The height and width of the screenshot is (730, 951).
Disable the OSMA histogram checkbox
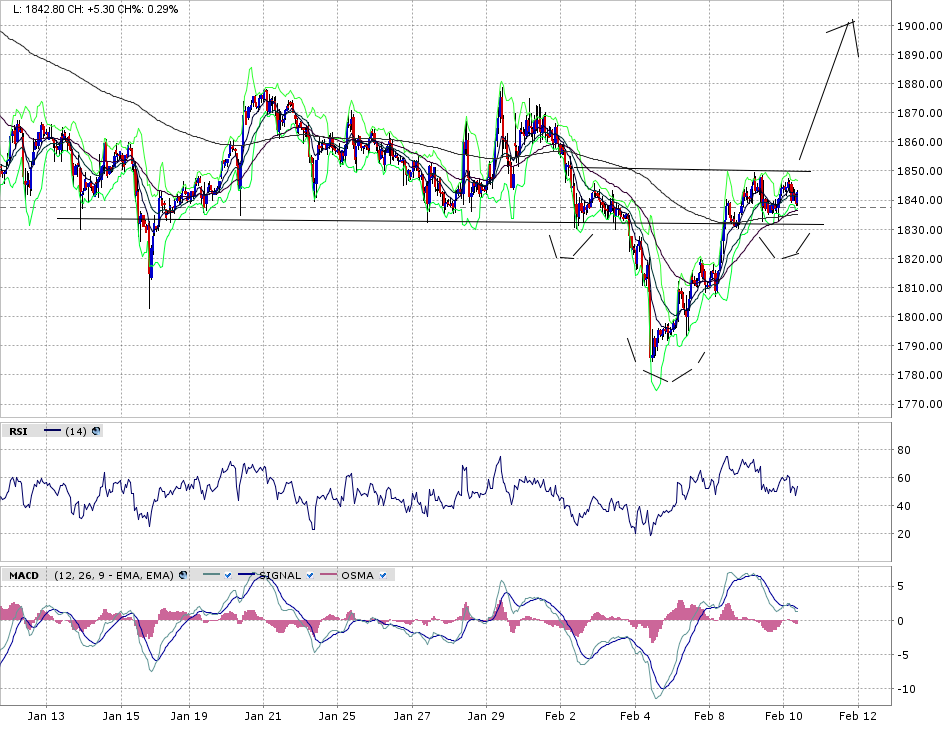[x=383, y=575]
